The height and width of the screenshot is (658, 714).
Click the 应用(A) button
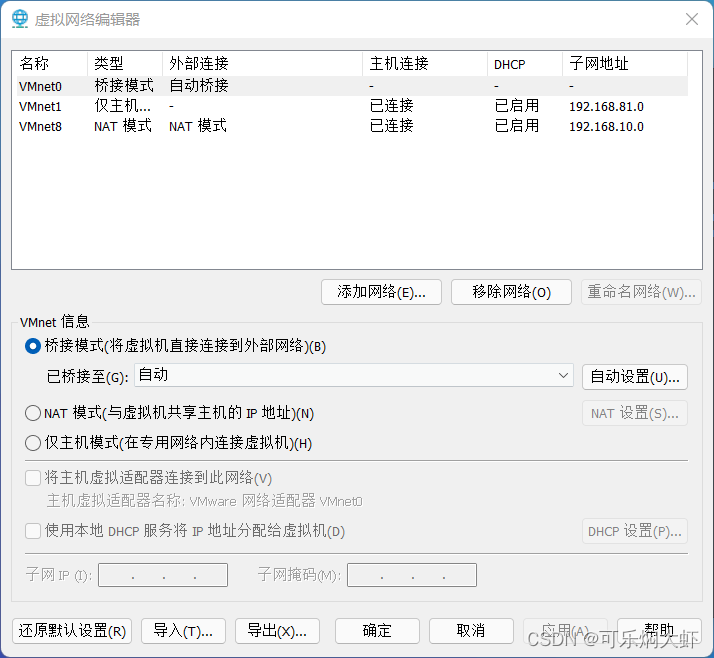click(565, 631)
